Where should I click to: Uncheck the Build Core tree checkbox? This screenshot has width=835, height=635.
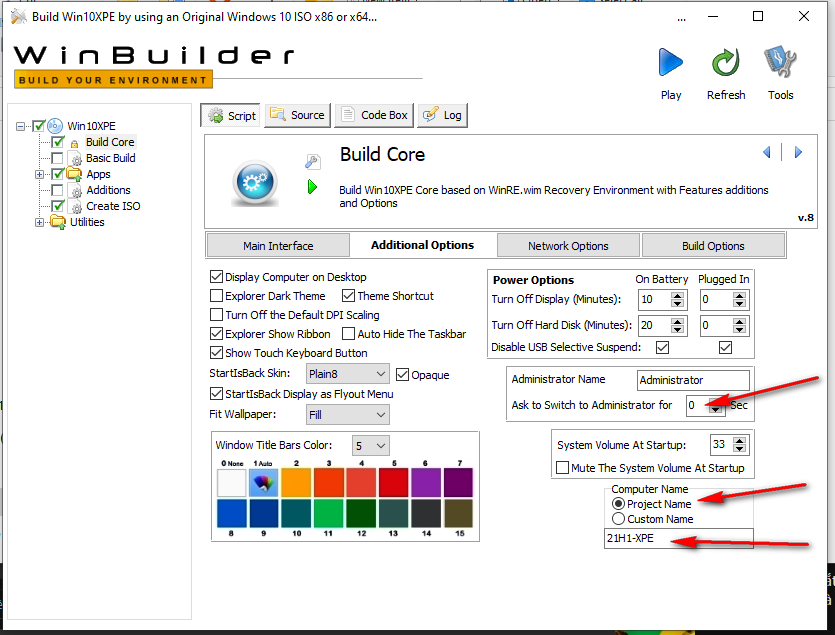click(x=58, y=142)
